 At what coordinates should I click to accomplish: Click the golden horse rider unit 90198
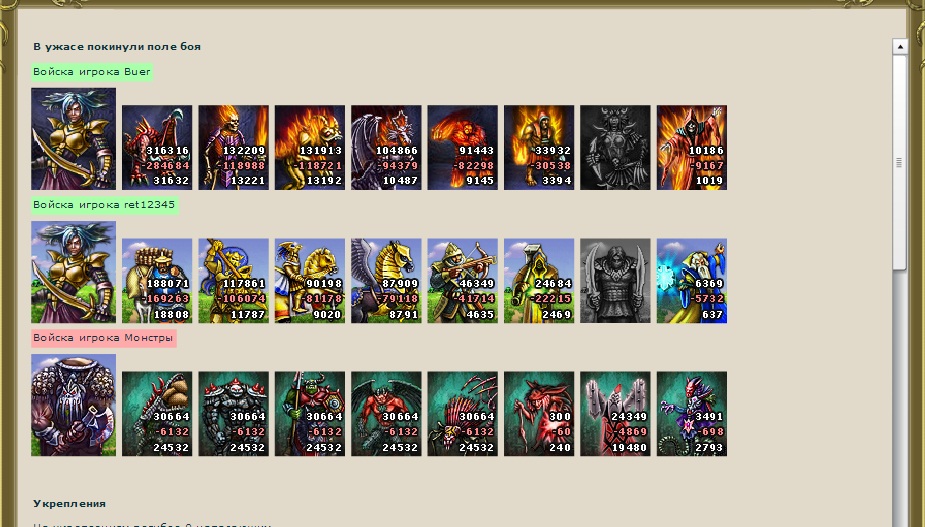click(310, 281)
